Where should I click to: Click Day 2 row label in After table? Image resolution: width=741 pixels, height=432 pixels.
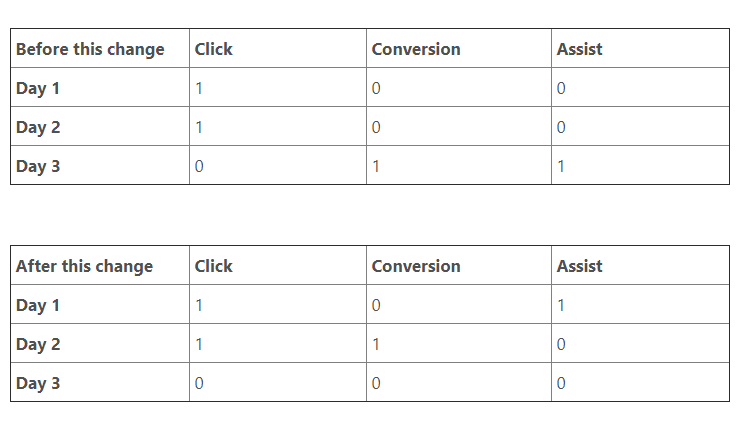tap(38, 344)
